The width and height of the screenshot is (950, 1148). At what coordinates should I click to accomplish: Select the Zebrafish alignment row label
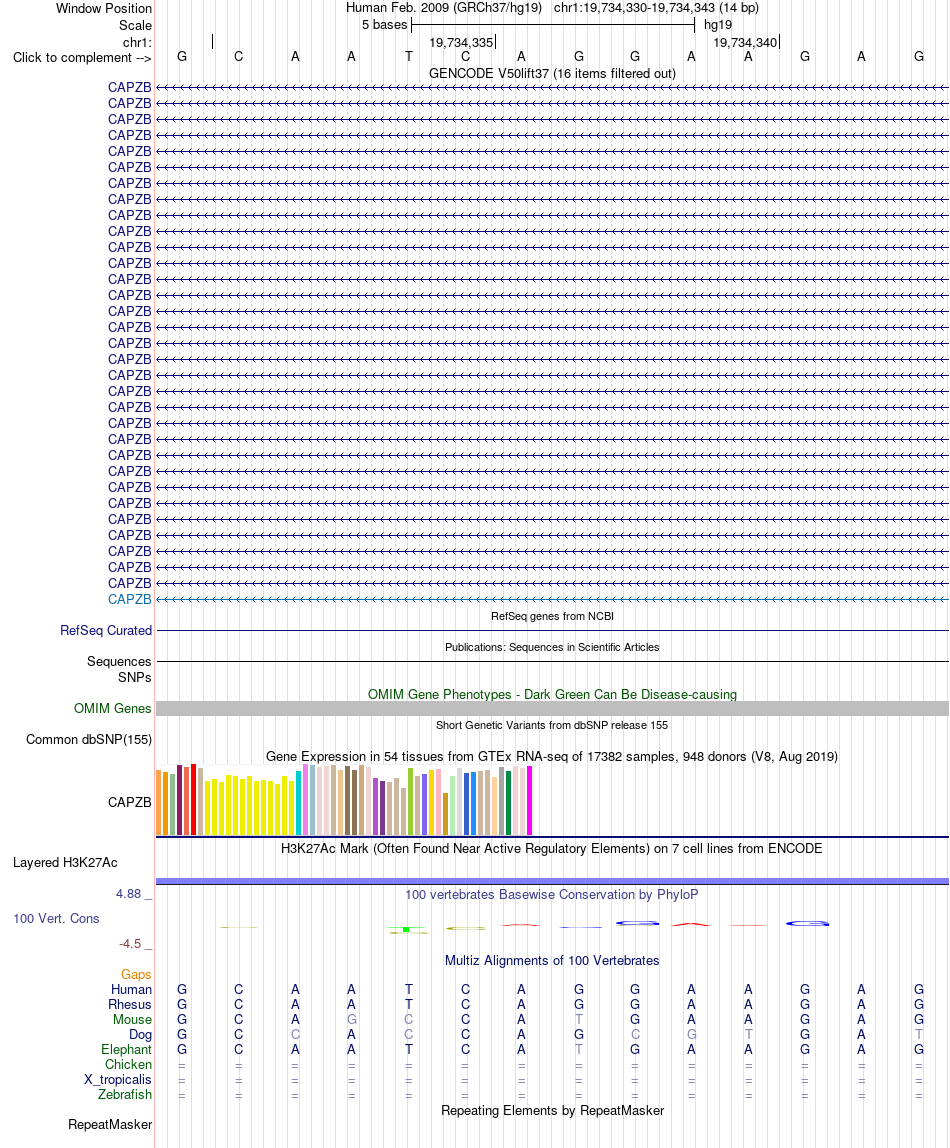coord(125,1095)
